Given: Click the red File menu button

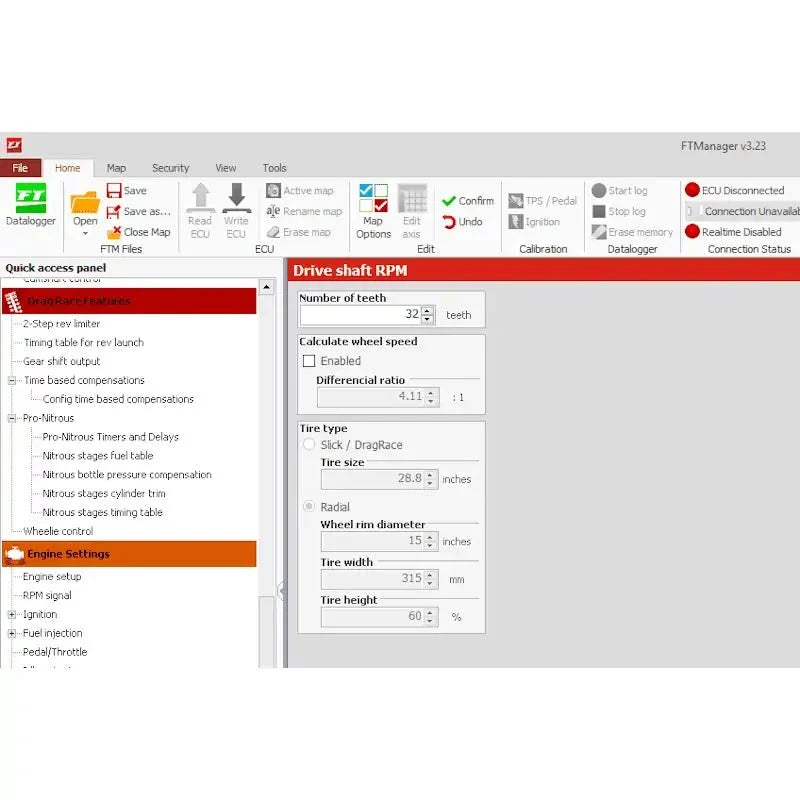Looking at the screenshot, I should point(20,168).
